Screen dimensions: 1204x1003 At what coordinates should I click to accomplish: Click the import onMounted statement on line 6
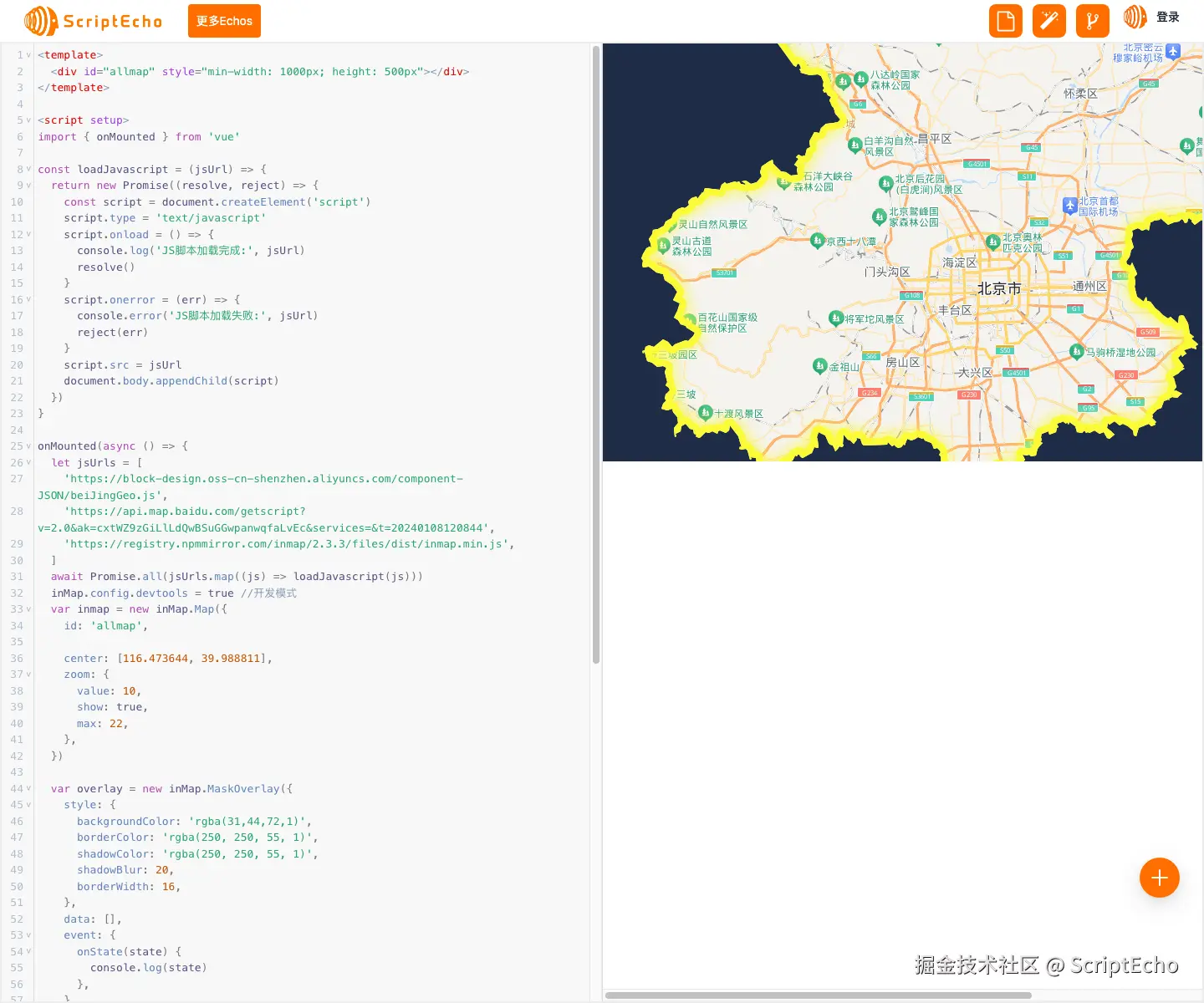click(x=139, y=137)
